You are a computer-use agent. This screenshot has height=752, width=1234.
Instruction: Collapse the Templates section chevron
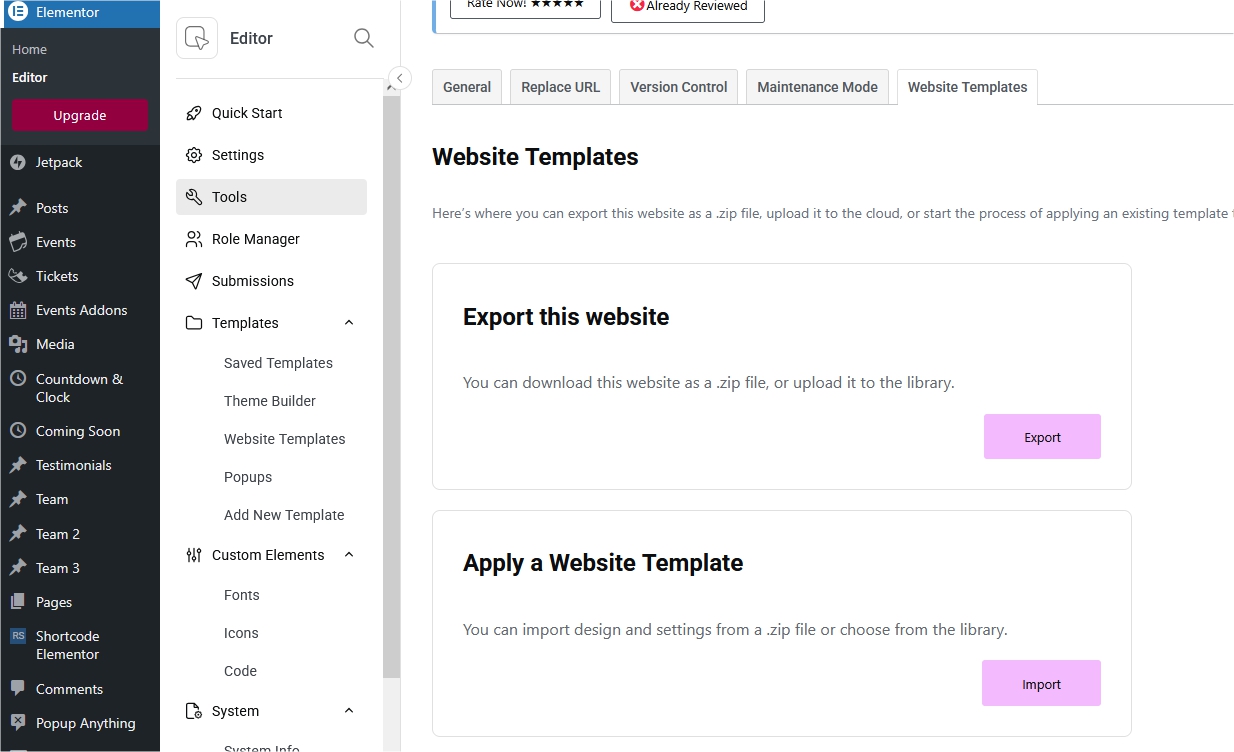349,323
